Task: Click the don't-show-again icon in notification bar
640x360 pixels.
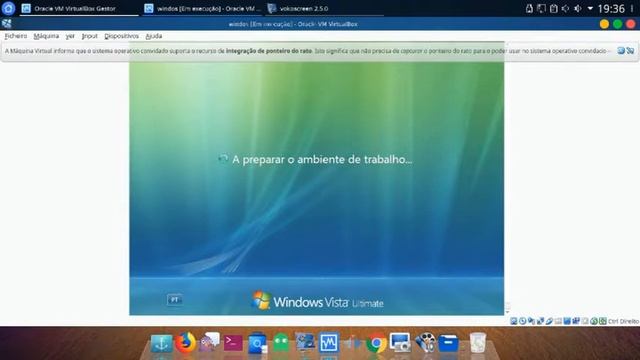Action: (x=630, y=51)
